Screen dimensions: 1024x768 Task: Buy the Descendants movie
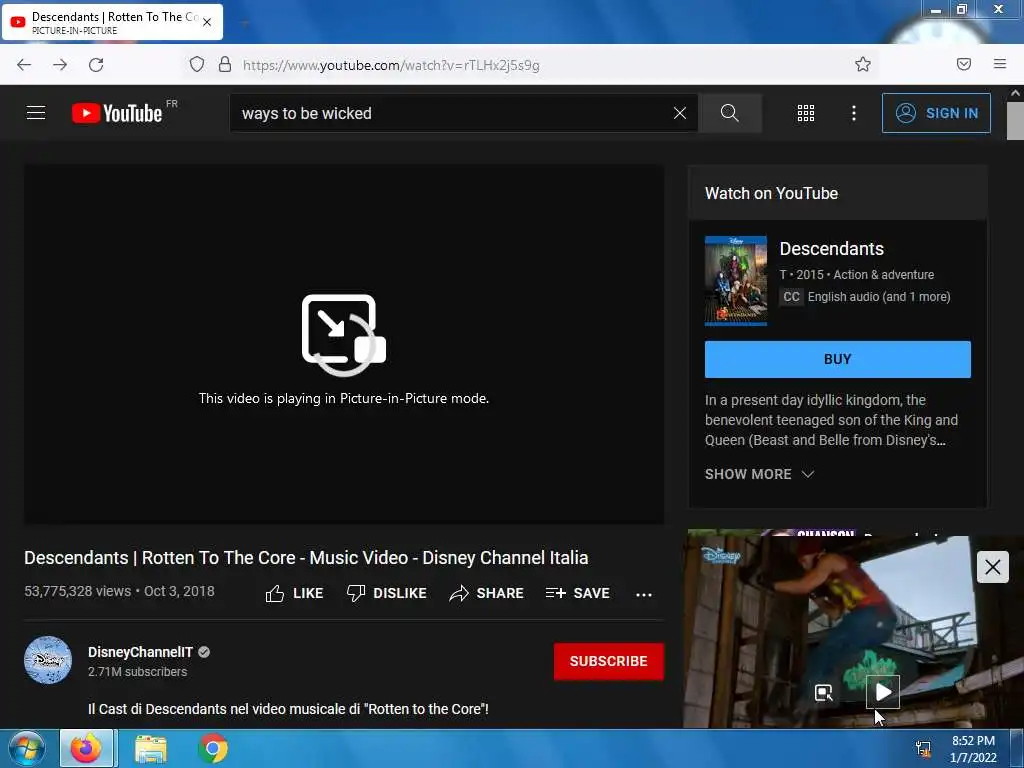tap(838, 359)
